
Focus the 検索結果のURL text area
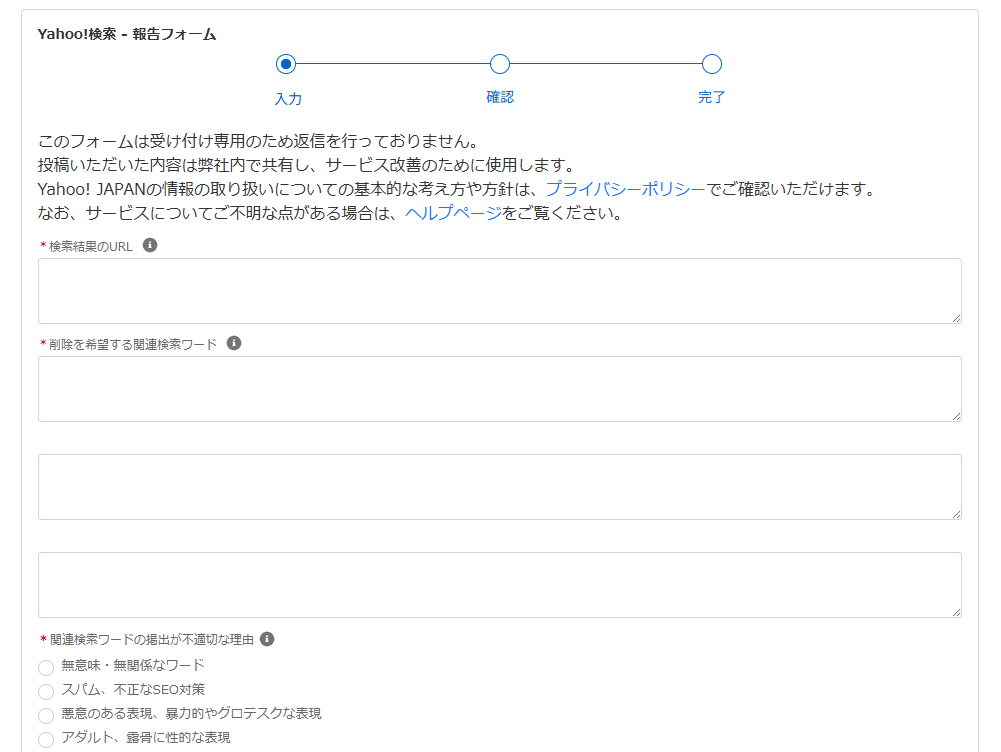click(x=499, y=291)
